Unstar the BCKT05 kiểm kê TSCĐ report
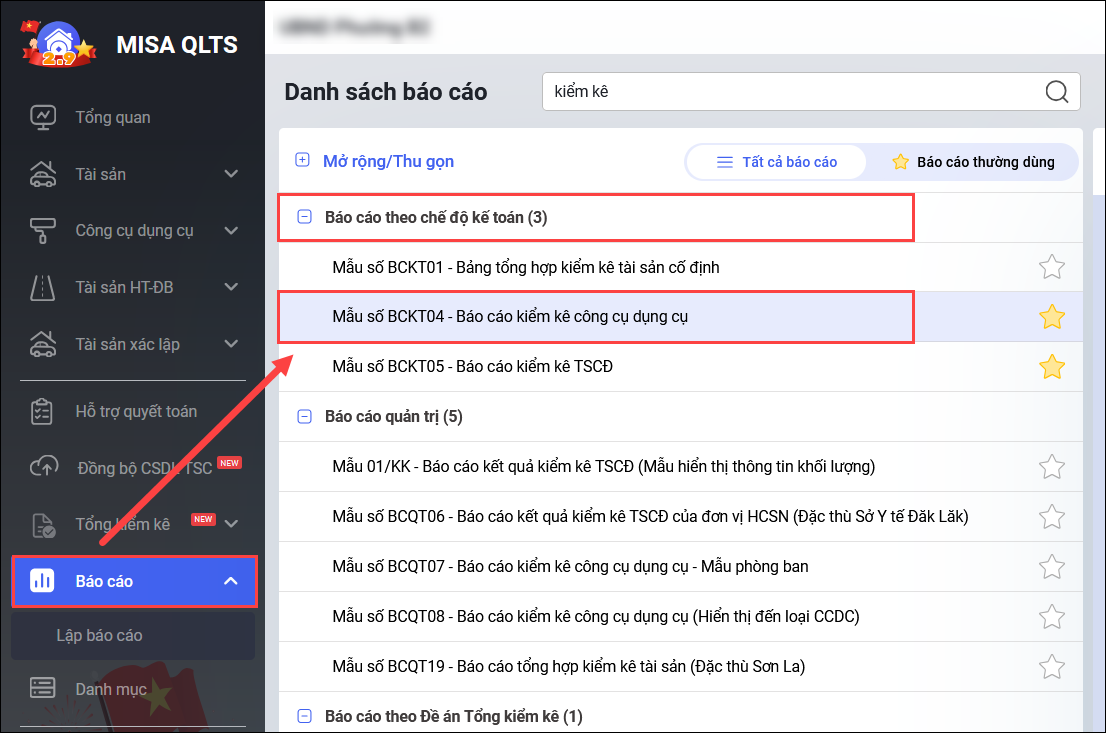 point(1051,367)
